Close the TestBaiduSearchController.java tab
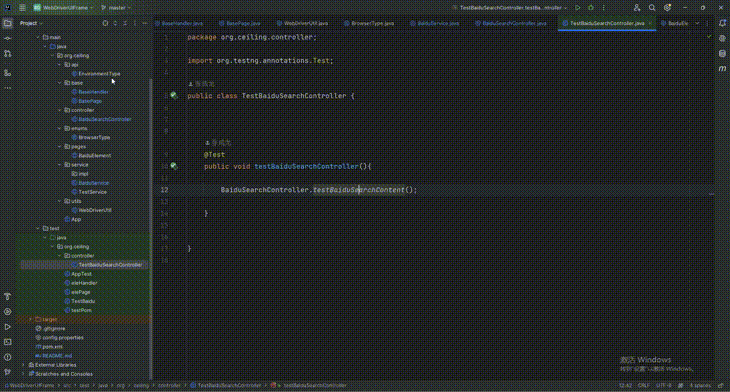730x392 pixels. 650,23
